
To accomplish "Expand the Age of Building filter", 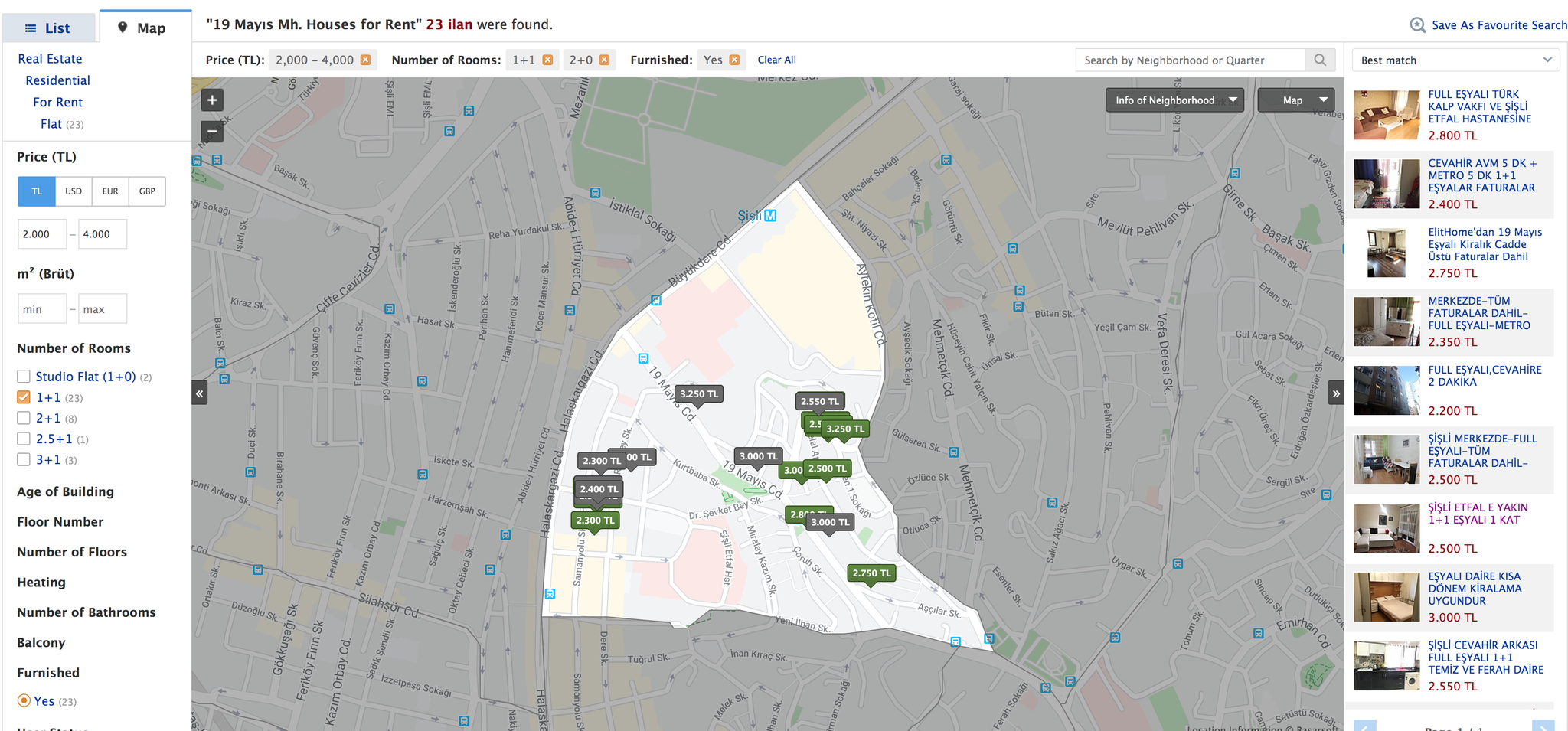I will 65,491.
